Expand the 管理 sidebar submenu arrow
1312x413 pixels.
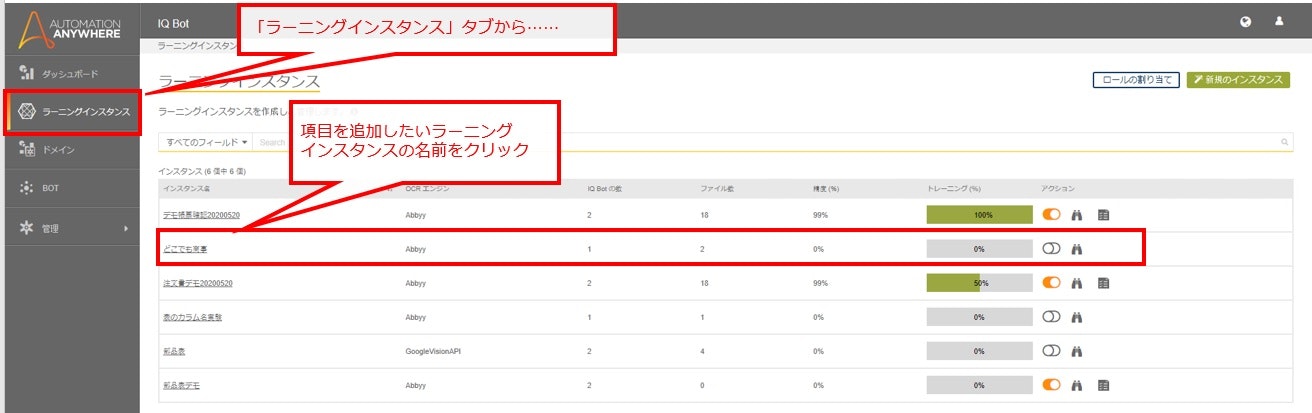pos(126,229)
